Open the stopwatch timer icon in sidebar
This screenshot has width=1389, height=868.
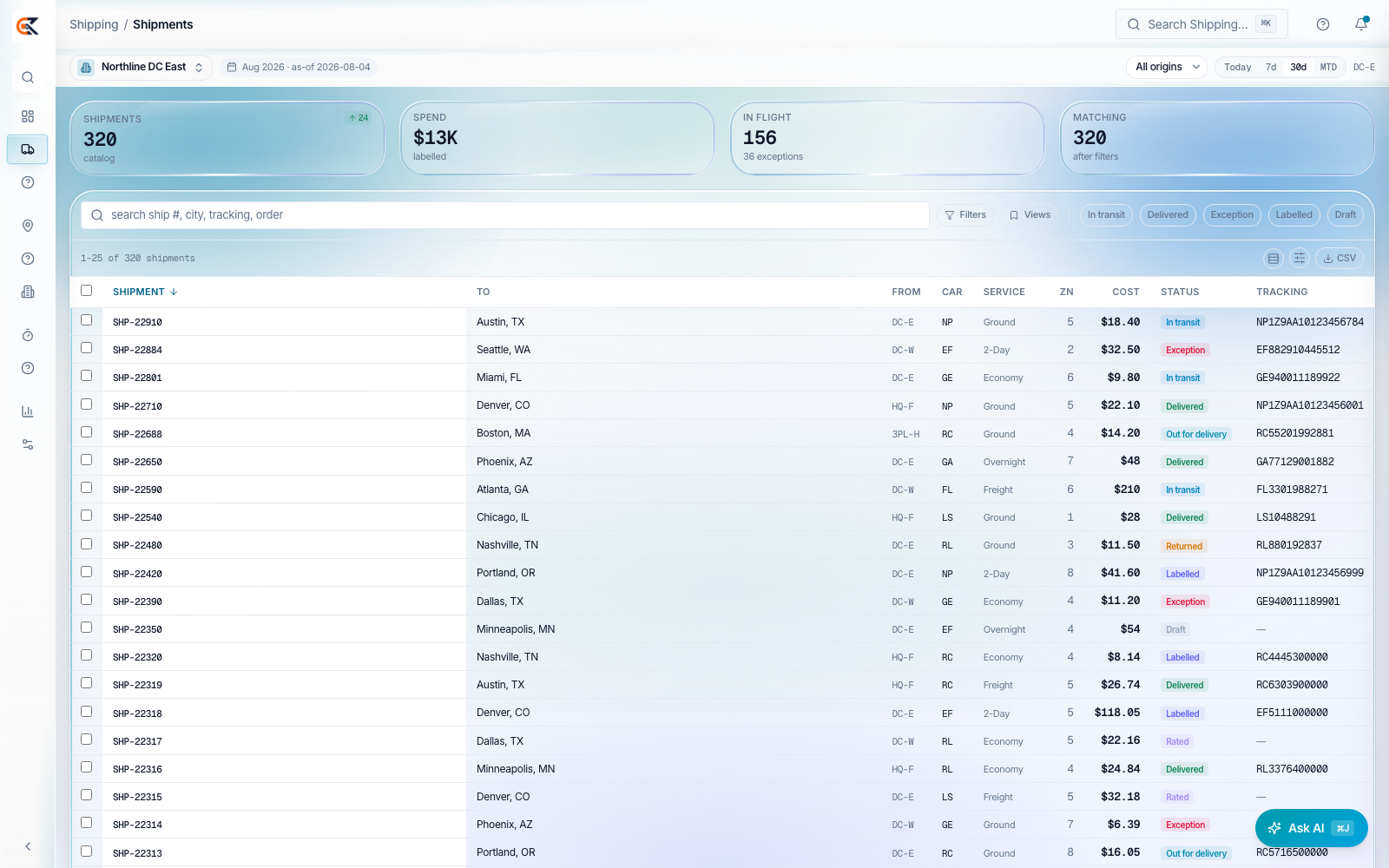pyautogui.click(x=28, y=335)
